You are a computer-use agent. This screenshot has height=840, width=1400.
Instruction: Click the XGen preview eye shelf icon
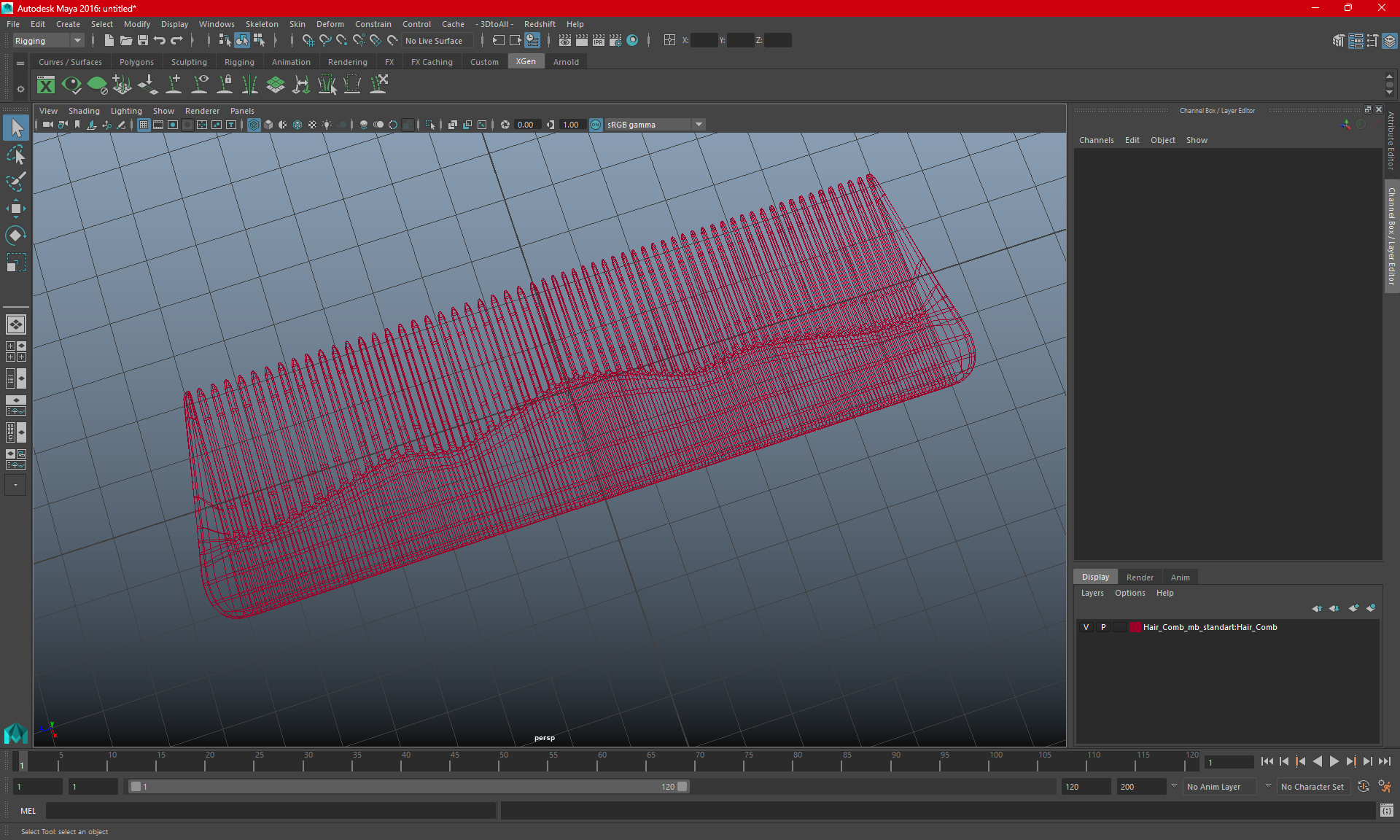pos(71,85)
